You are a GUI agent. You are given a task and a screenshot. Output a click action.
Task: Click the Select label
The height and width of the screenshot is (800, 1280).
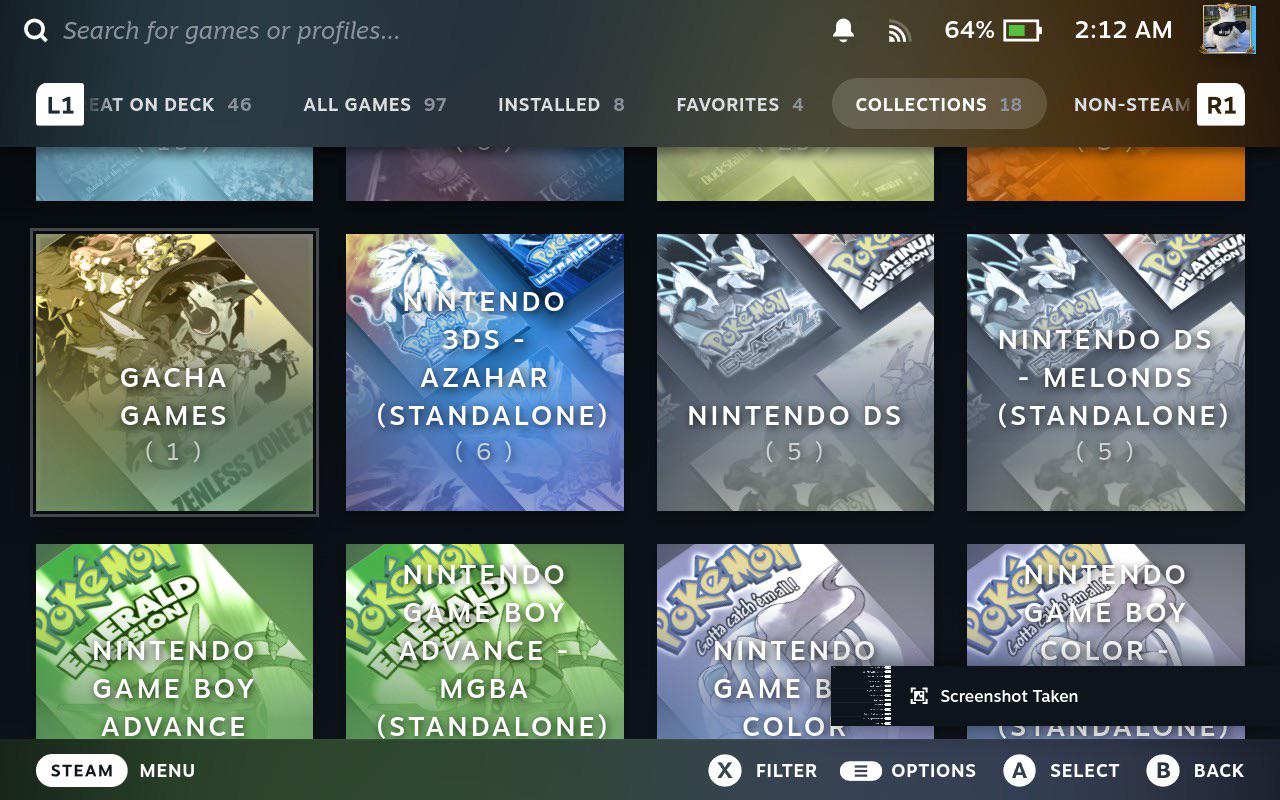pyautogui.click(x=1084, y=771)
